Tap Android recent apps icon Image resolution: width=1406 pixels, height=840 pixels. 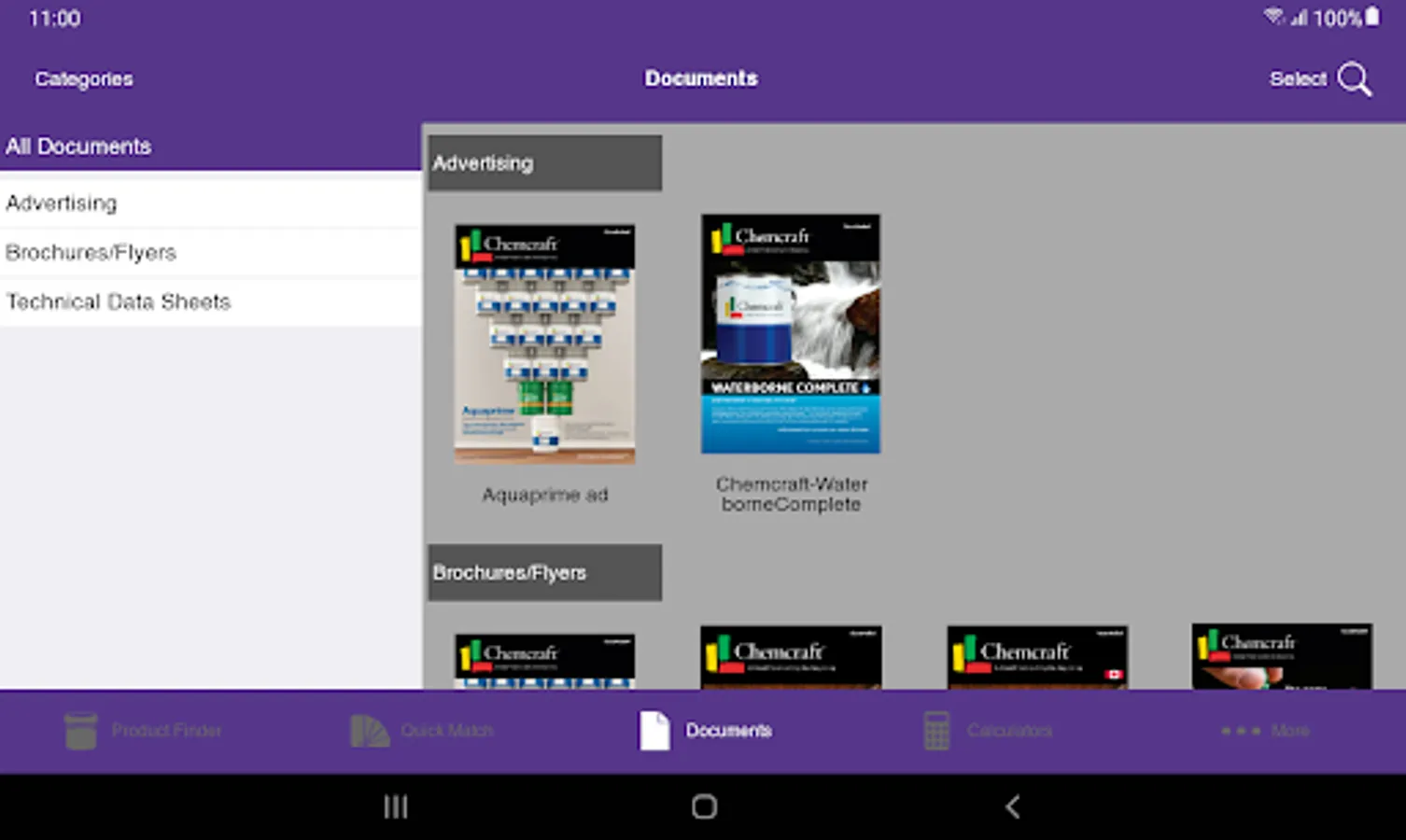point(396,806)
